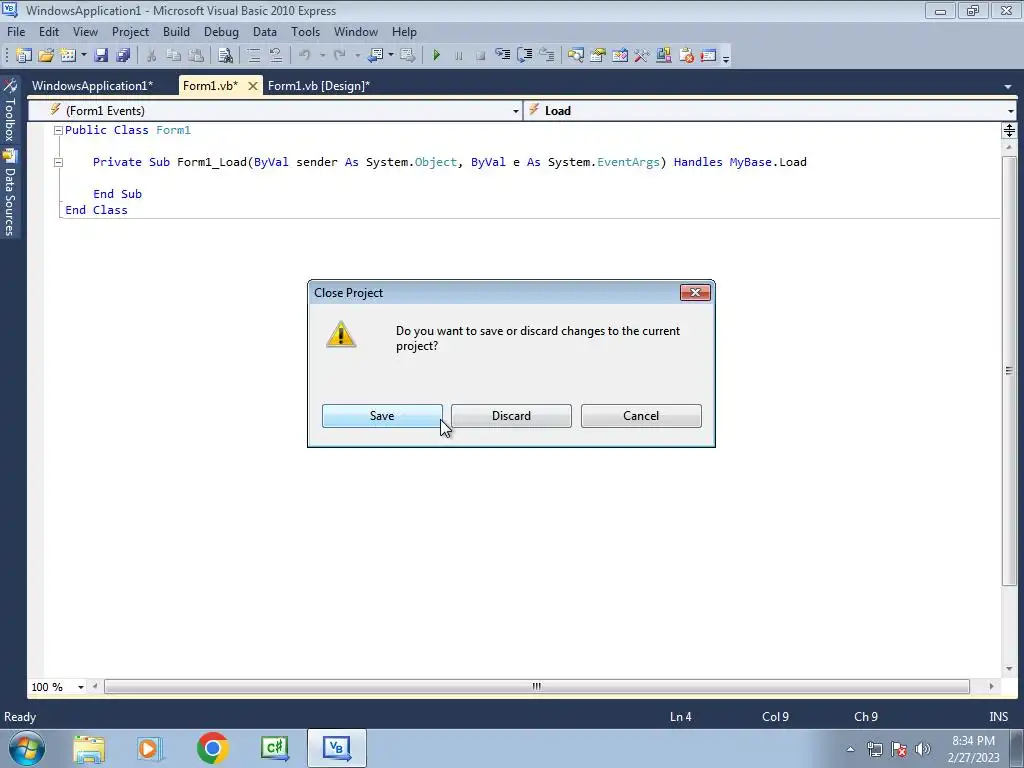Click the Stop Debugging square icon

point(481,56)
